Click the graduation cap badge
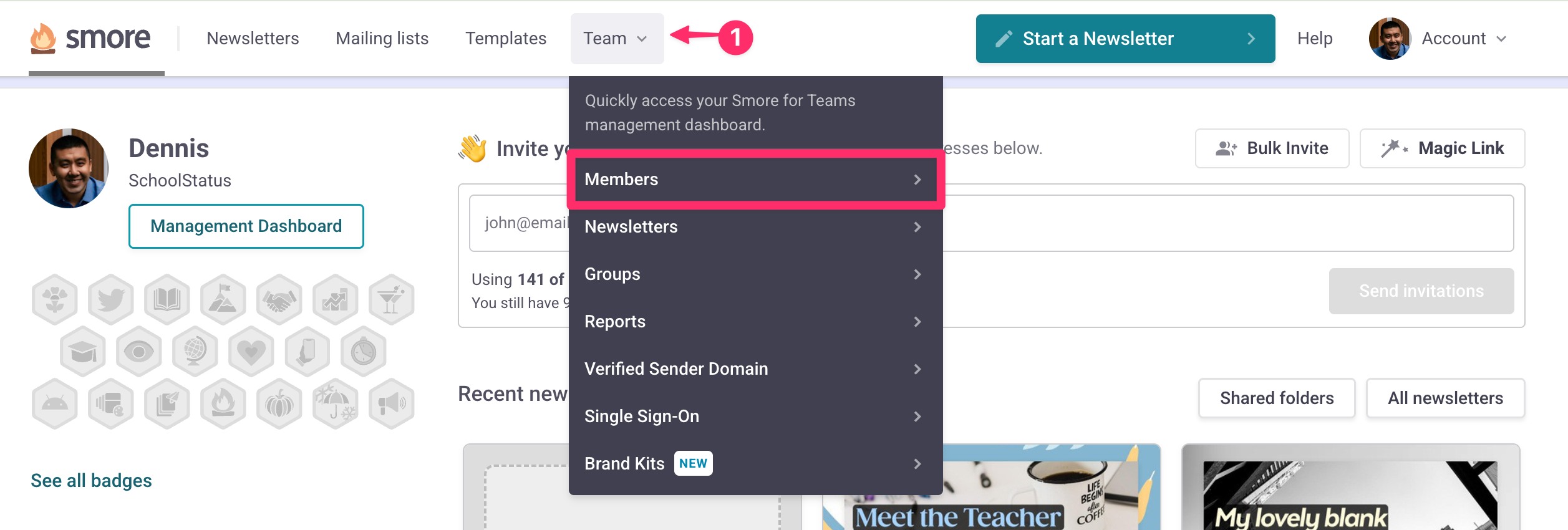 83,352
